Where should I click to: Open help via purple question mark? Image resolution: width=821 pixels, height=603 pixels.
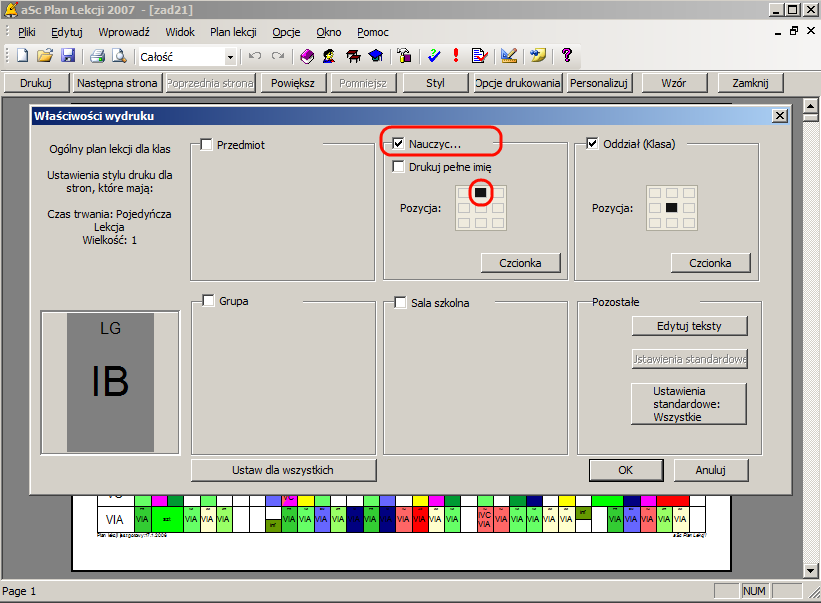click(x=567, y=55)
